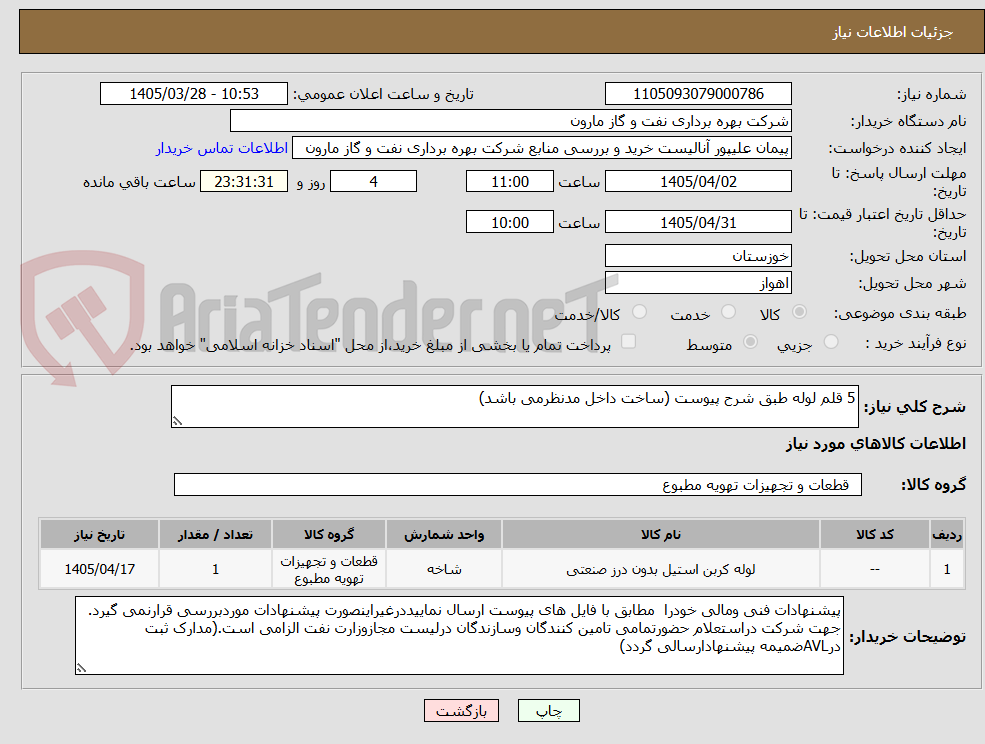Click the response deadline hour 11:00 field

(509, 182)
